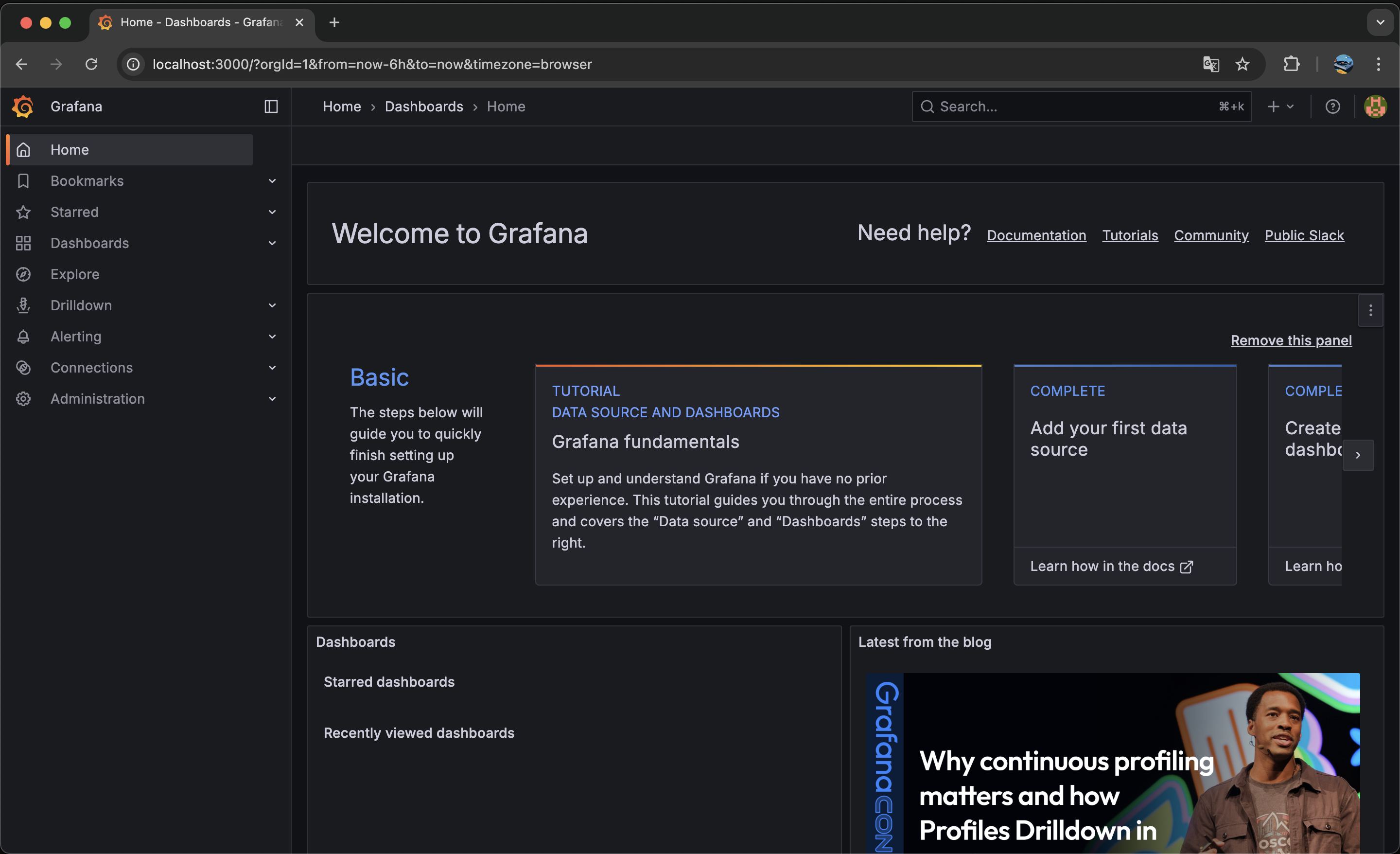The width and height of the screenshot is (1400, 854).
Task: Expand the Drilldown section chevron
Action: coord(272,305)
